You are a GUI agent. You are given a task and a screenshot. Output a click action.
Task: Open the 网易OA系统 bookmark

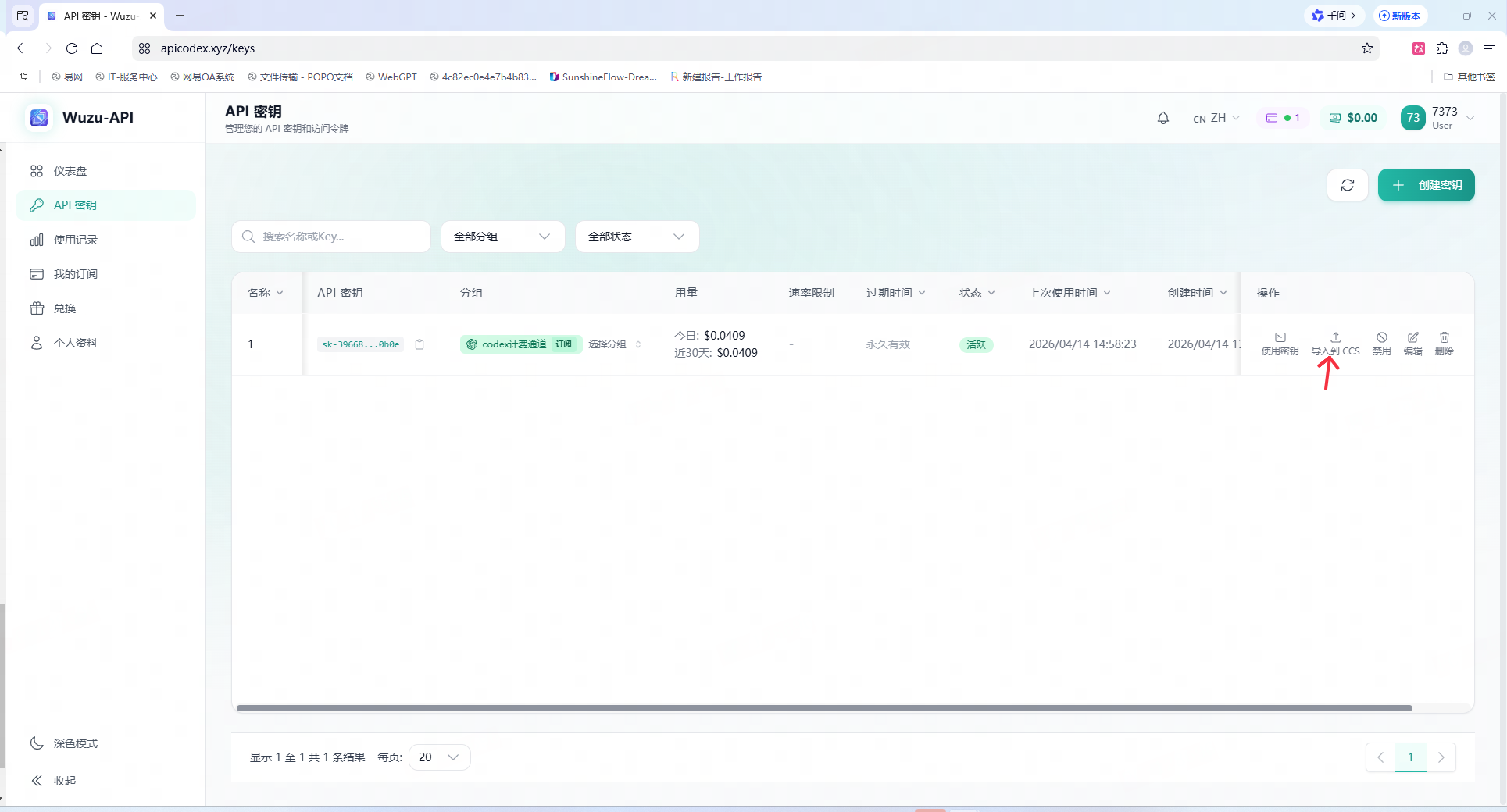[x=202, y=77]
